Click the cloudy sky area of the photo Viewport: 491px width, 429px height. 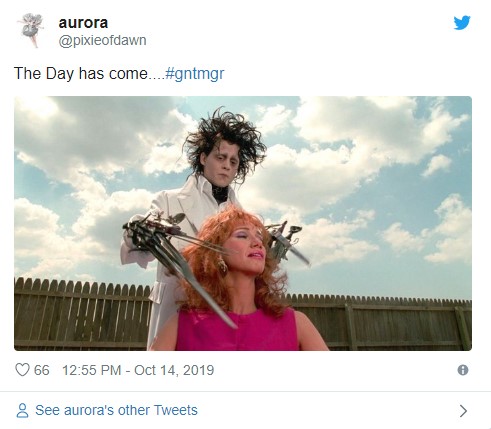[x=367, y=167]
